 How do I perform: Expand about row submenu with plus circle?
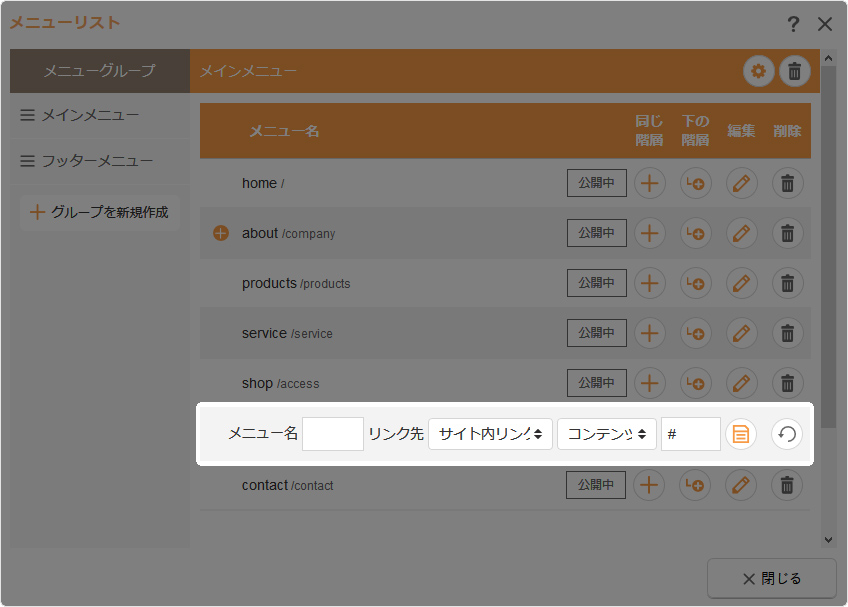tap(221, 233)
